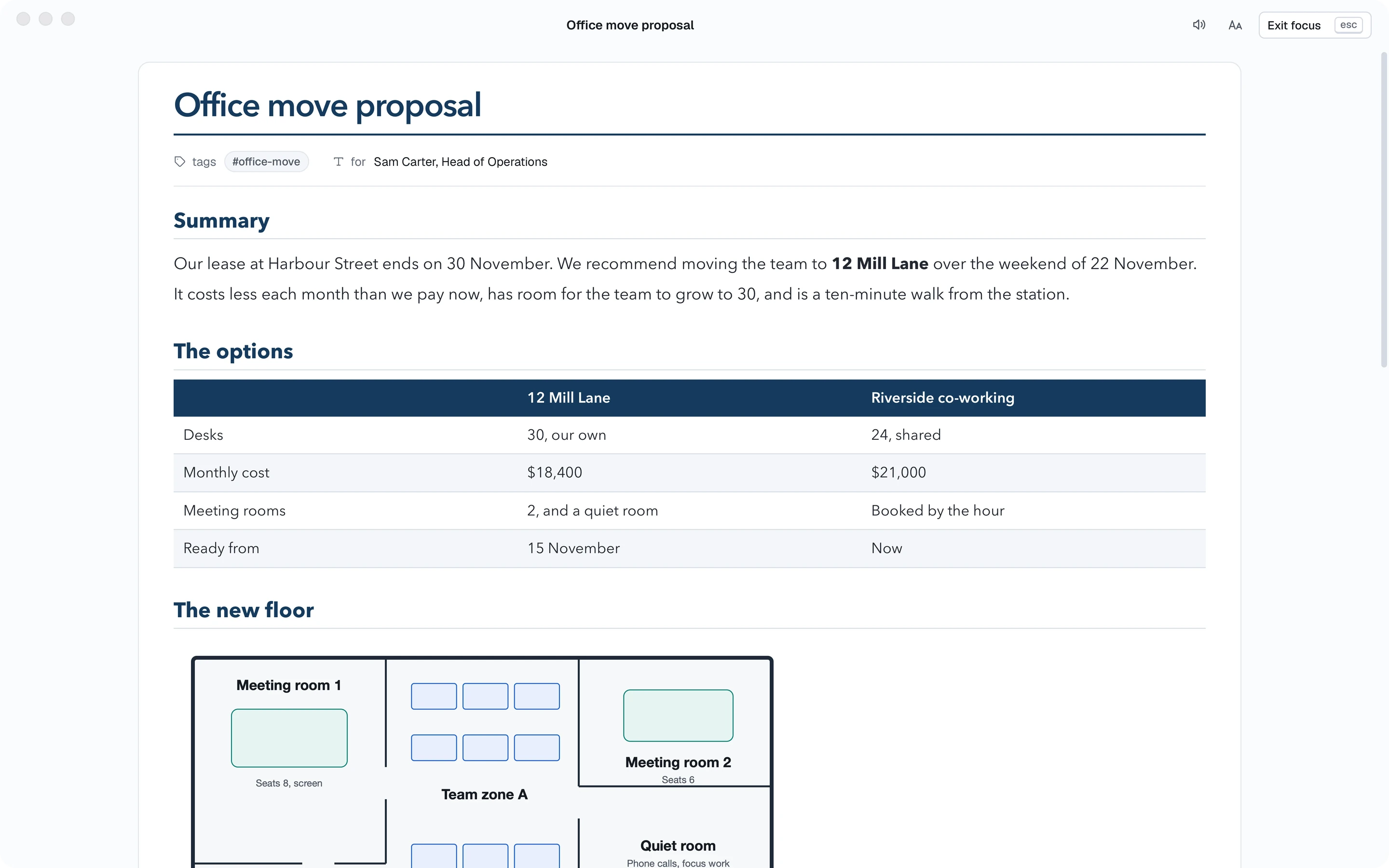Screen dimensions: 1389x868
Task: Click the document title 'Office move proposal' heading
Action: (327, 105)
